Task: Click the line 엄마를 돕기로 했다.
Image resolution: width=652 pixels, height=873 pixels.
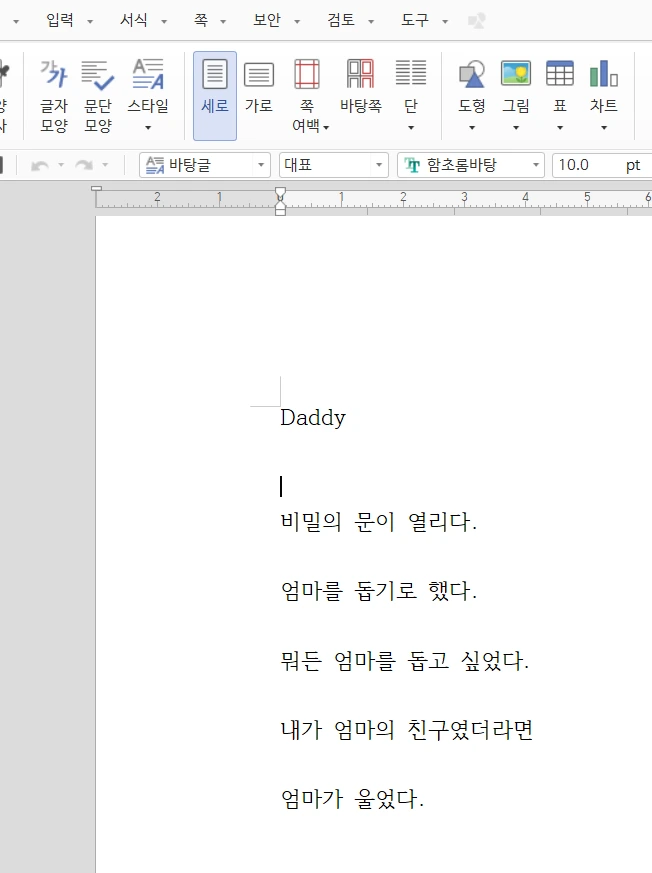Action: 379,591
